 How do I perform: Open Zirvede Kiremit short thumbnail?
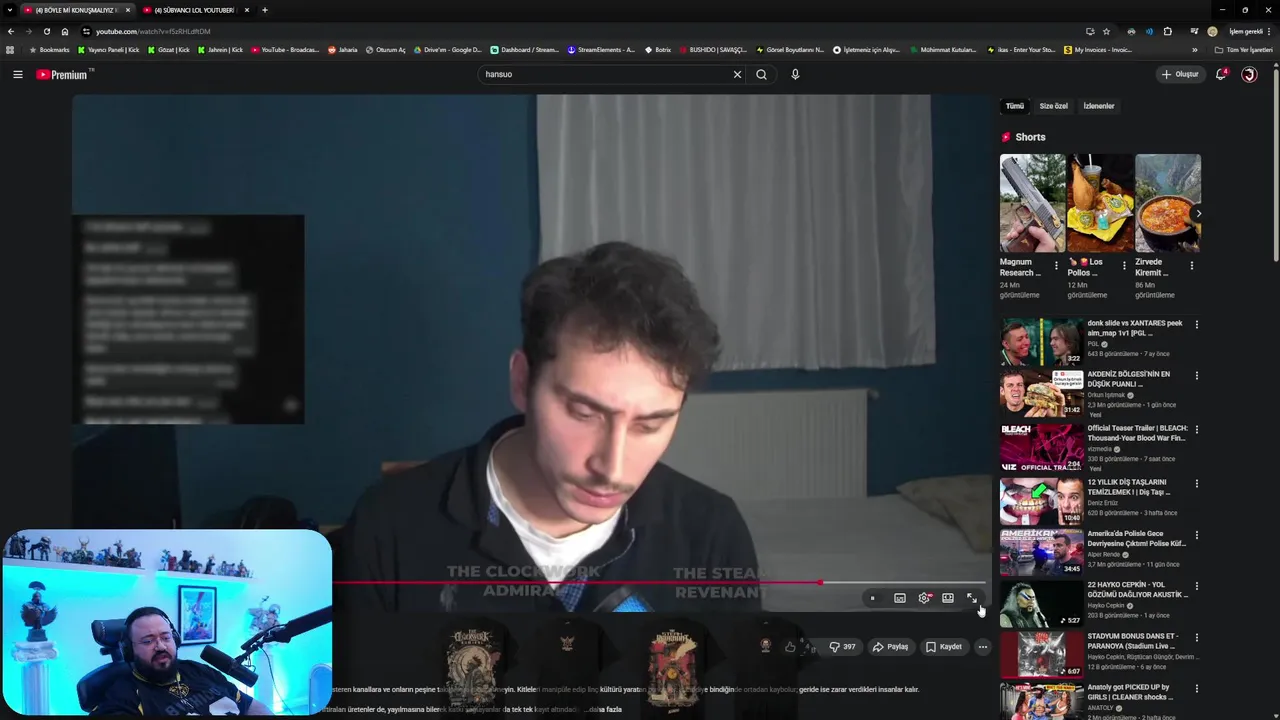[1168, 203]
